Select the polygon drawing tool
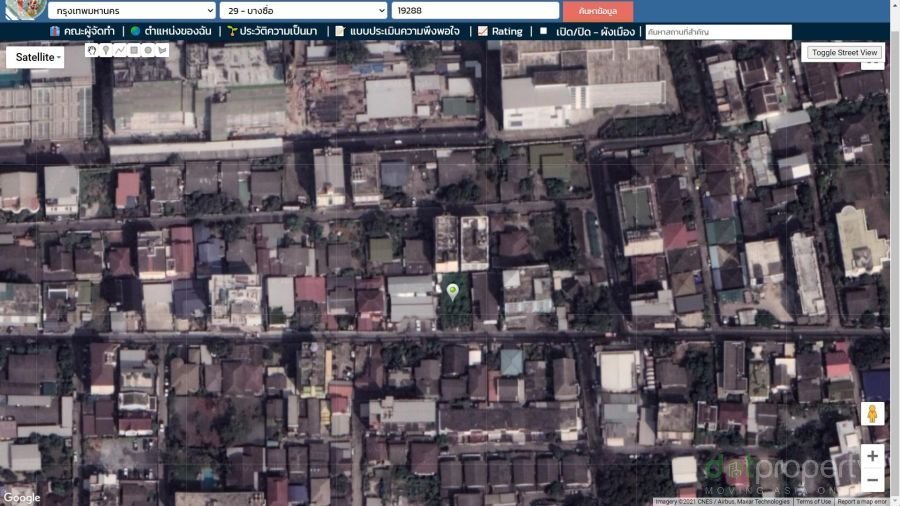 pos(162,50)
